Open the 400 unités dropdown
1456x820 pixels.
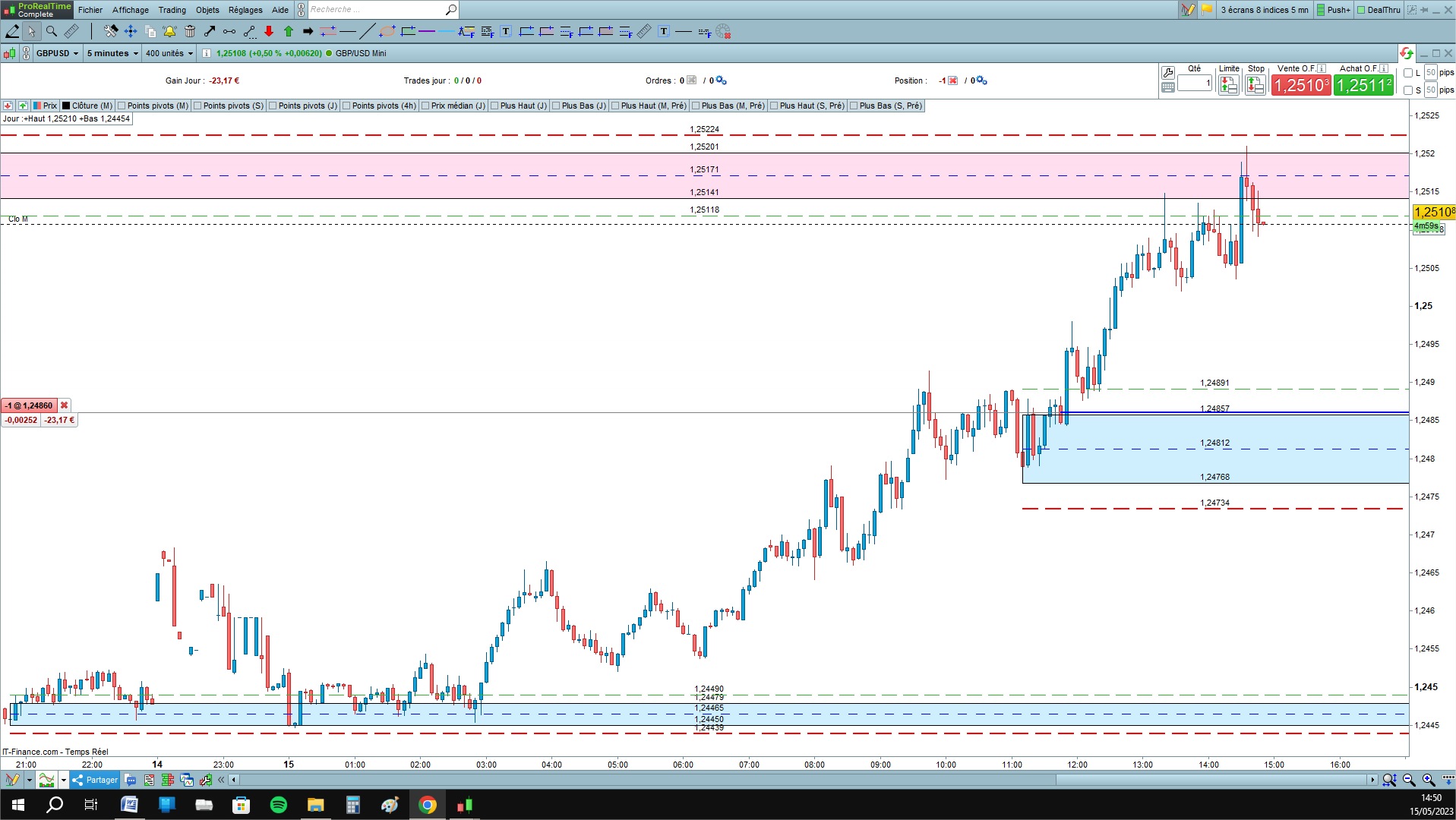[169, 53]
